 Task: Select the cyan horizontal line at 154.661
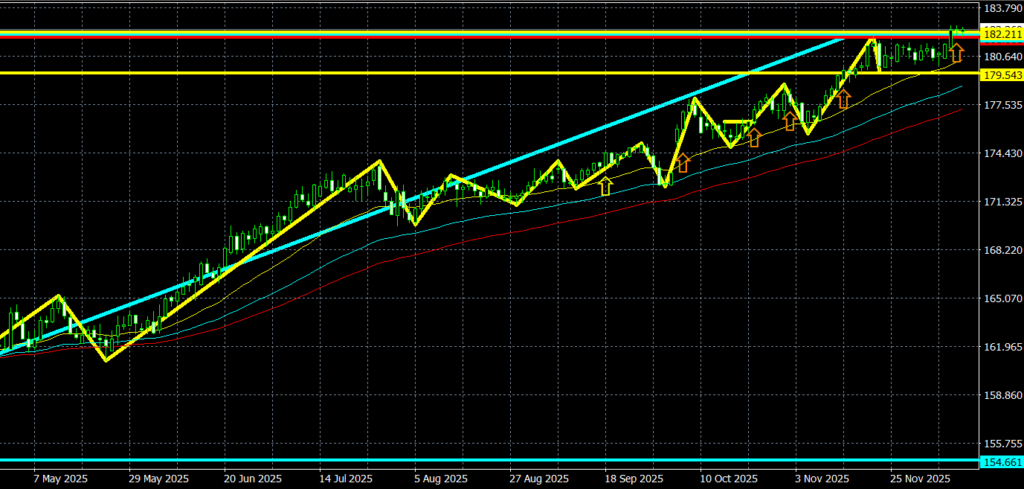point(400,461)
